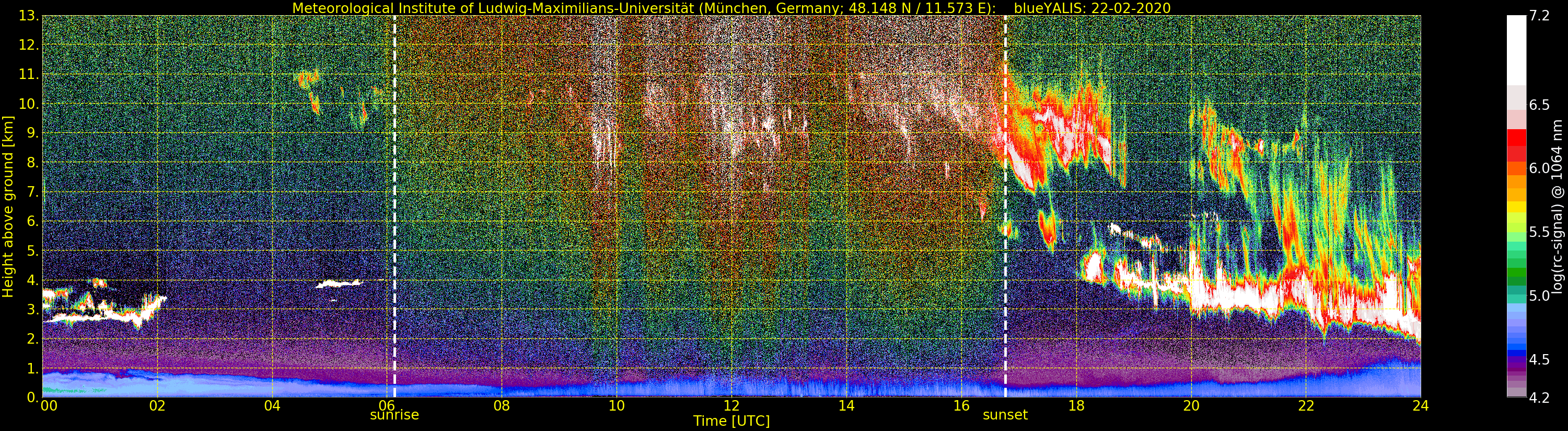Click the small white cloud at 4 km near 05 UTC
The width and height of the screenshot is (1568, 431).
click(339, 283)
